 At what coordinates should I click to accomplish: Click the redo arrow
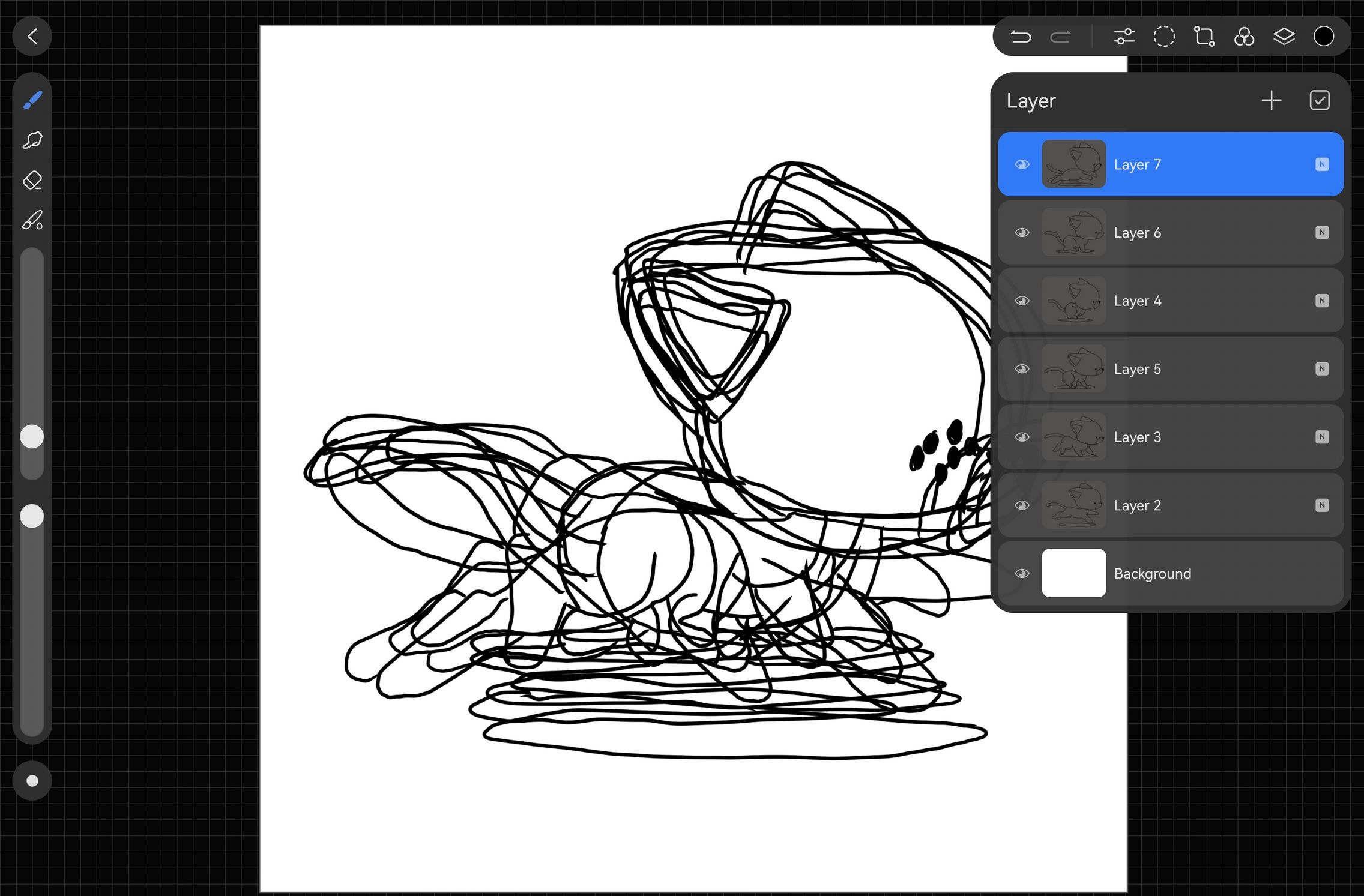pyautogui.click(x=1060, y=37)
